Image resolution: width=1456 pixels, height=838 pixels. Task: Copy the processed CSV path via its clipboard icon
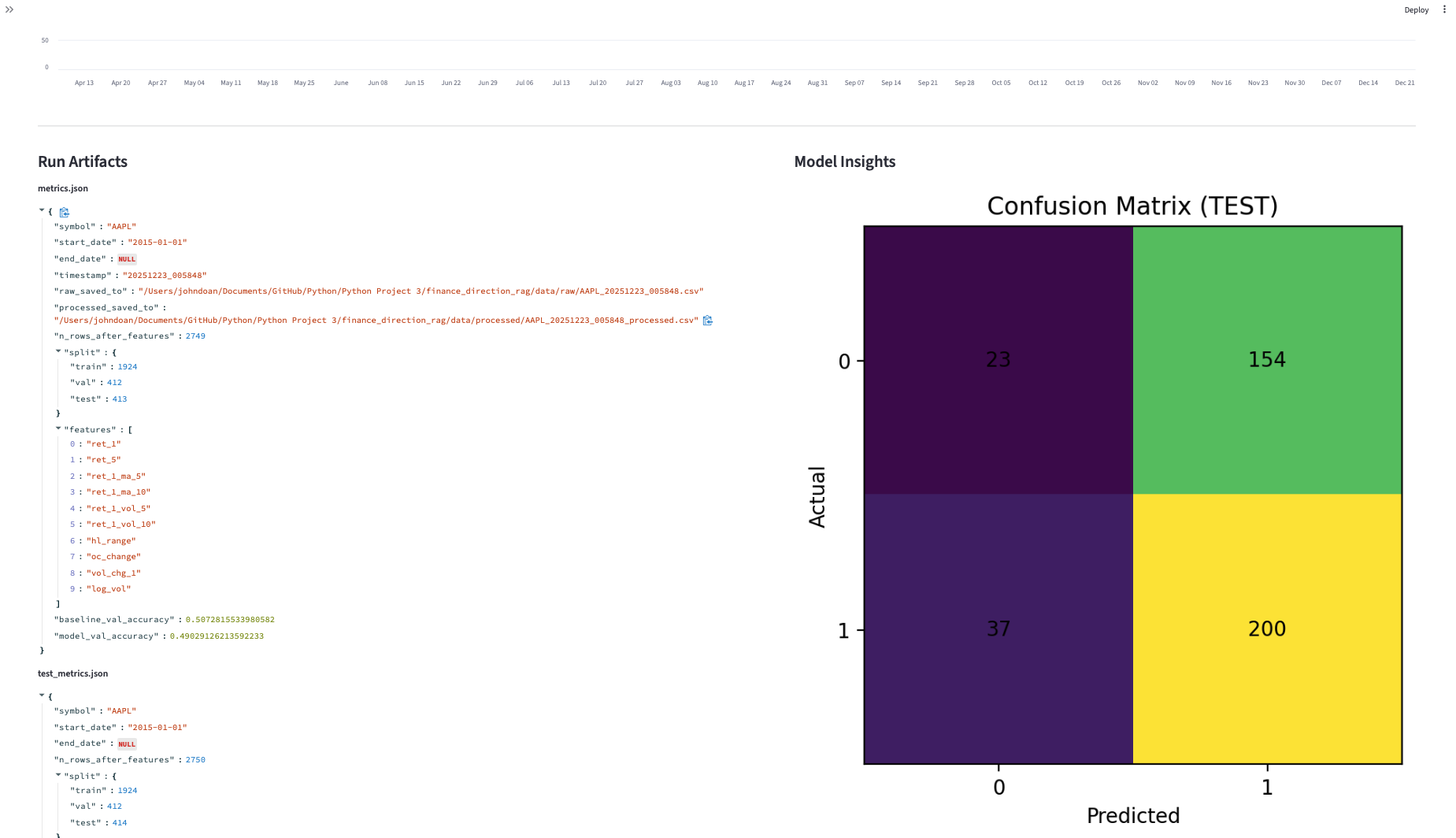pos(708,320)
